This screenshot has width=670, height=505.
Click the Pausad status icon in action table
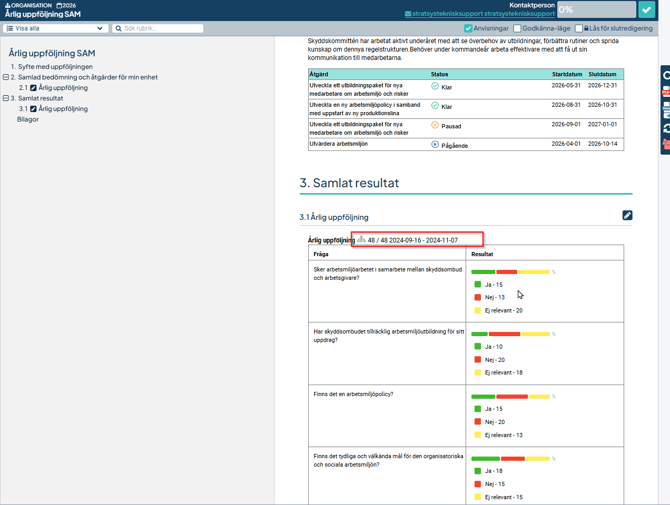point(435,125)
